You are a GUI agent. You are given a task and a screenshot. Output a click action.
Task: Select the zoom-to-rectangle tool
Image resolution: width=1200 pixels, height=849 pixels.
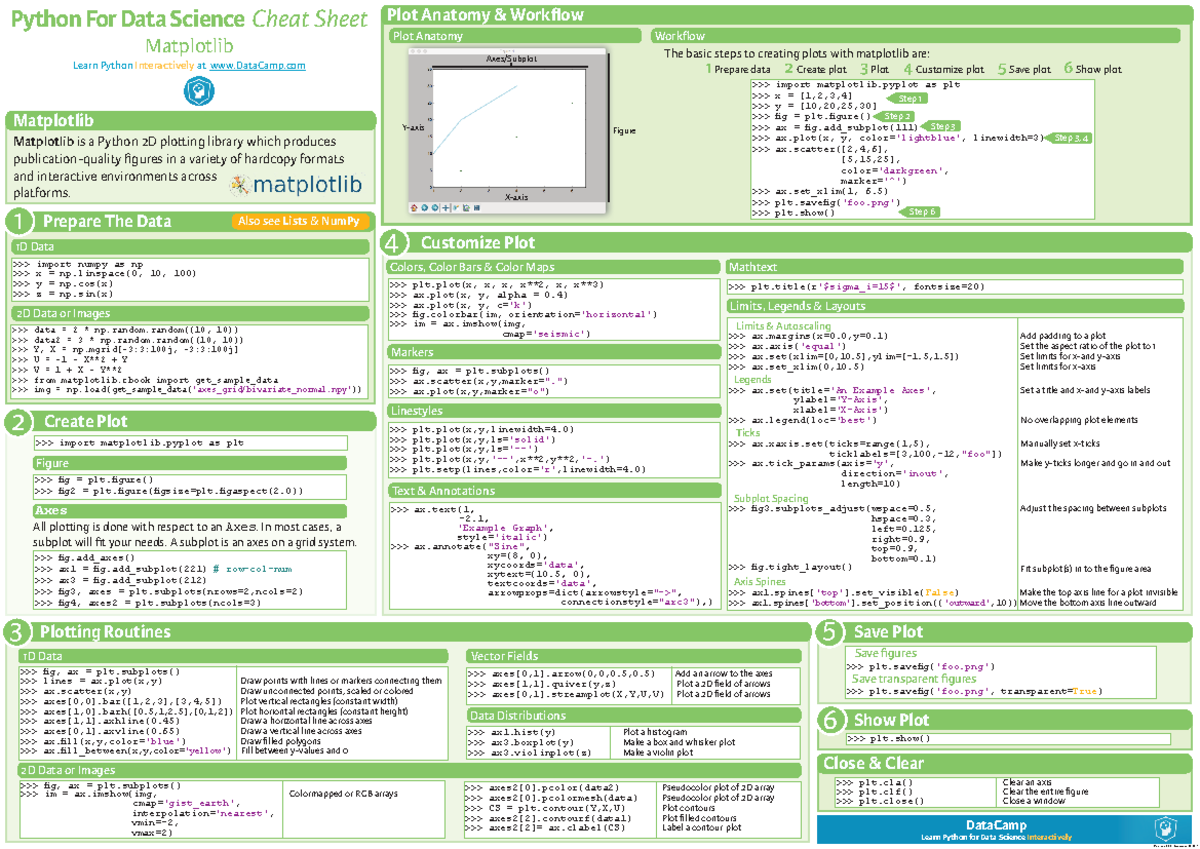pos(456,208)
